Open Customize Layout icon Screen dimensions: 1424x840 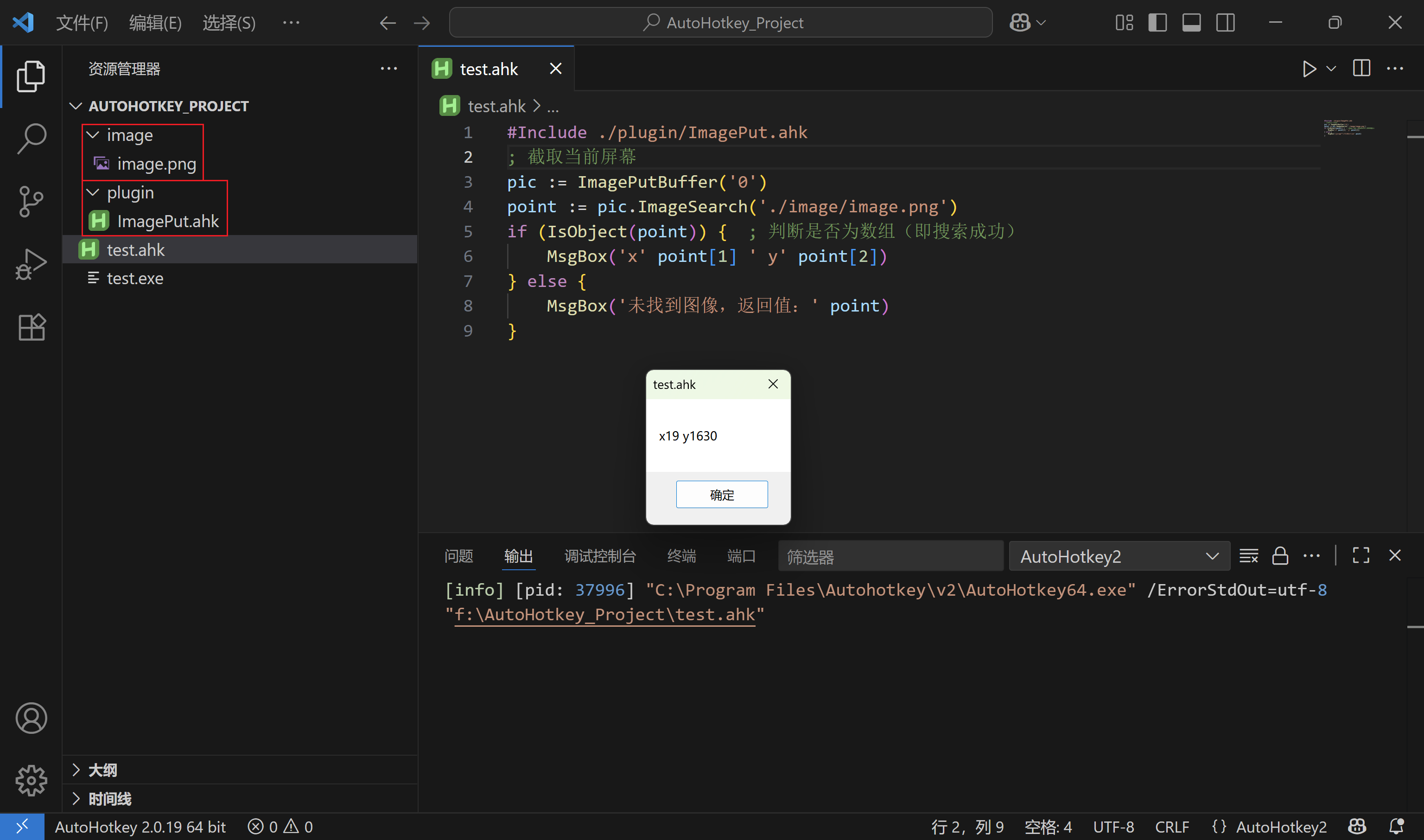[1124, 23]
